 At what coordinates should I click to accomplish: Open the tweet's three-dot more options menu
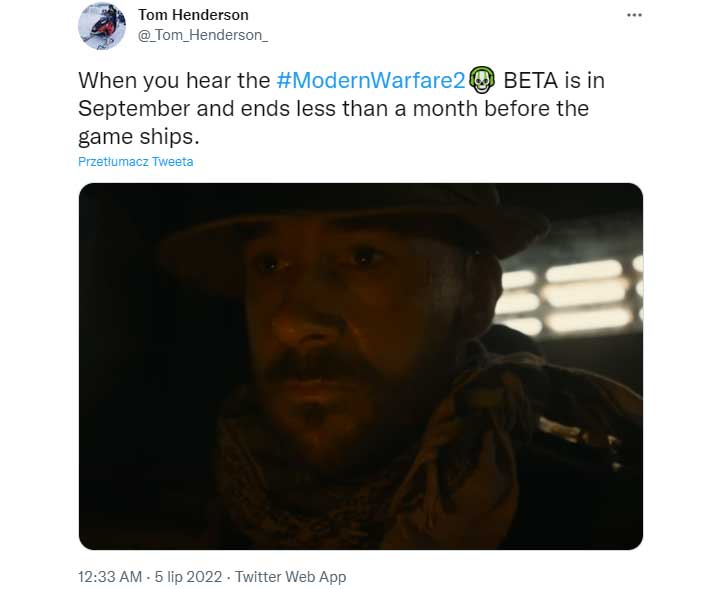click(634, 16)
